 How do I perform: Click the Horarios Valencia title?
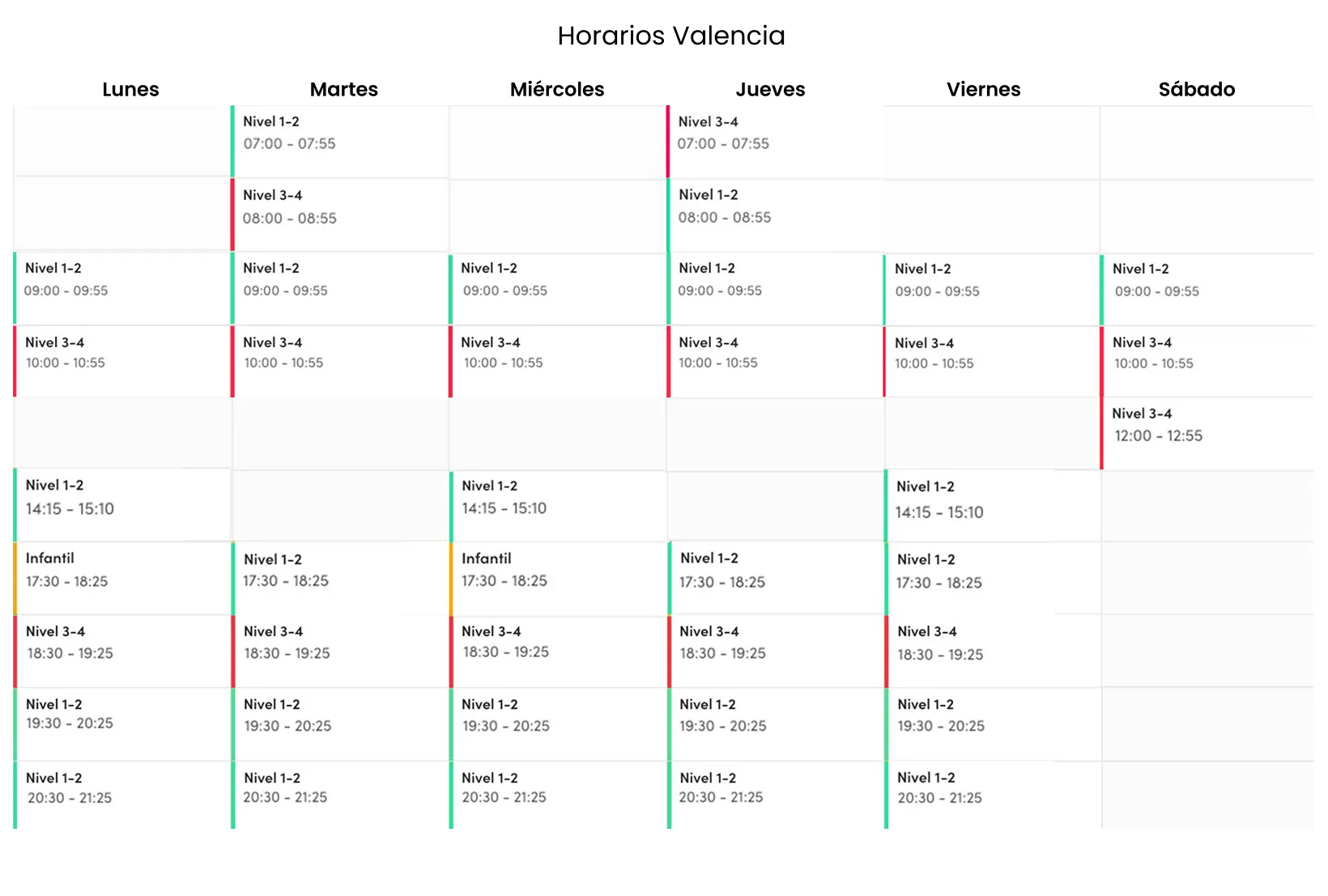coord(671,36)
